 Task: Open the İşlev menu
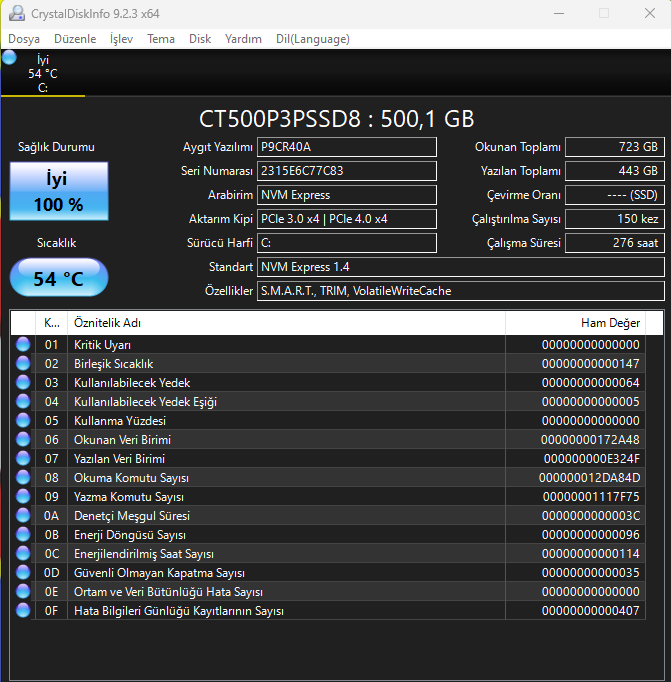(x=121, y=39)
